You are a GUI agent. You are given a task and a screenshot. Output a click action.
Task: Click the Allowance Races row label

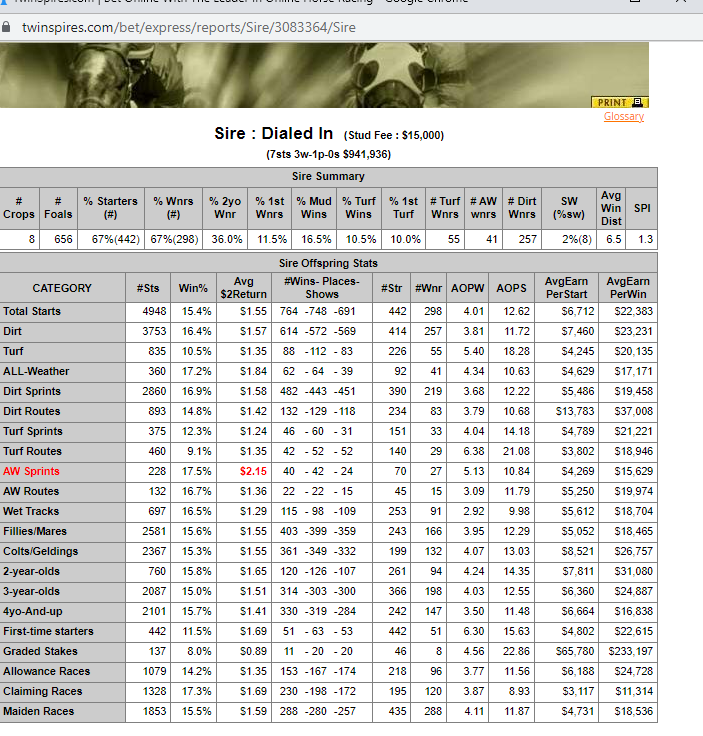tap(46, 671)
